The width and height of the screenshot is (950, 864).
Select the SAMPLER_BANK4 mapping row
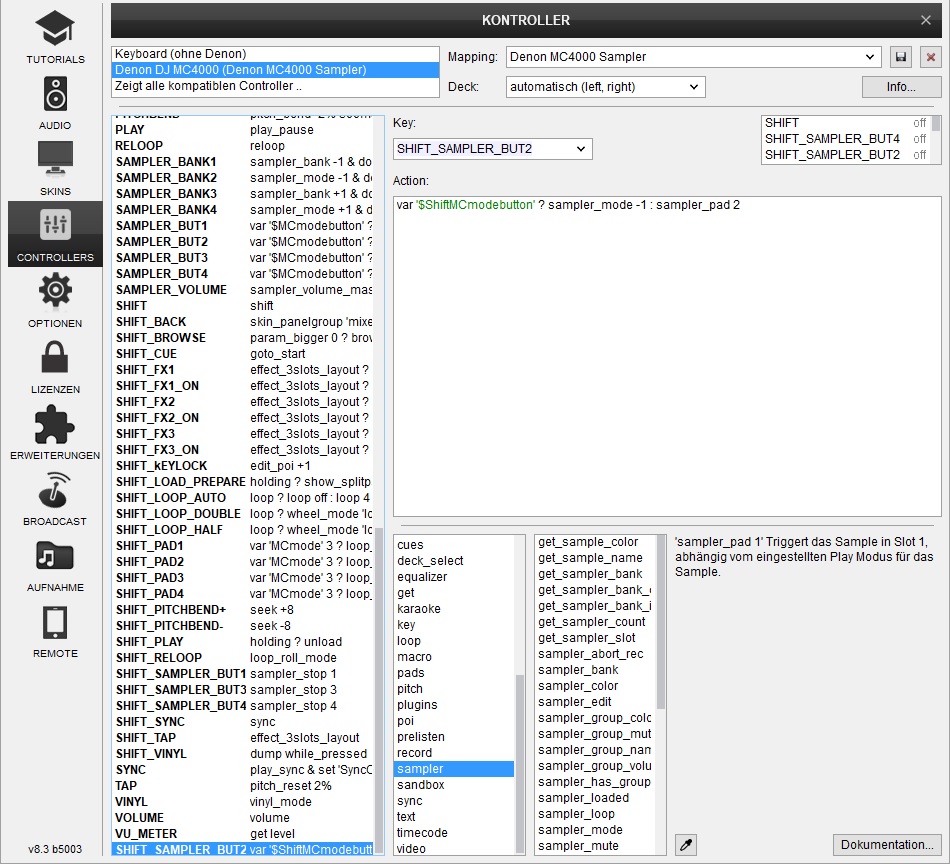(x=244, y=210)
